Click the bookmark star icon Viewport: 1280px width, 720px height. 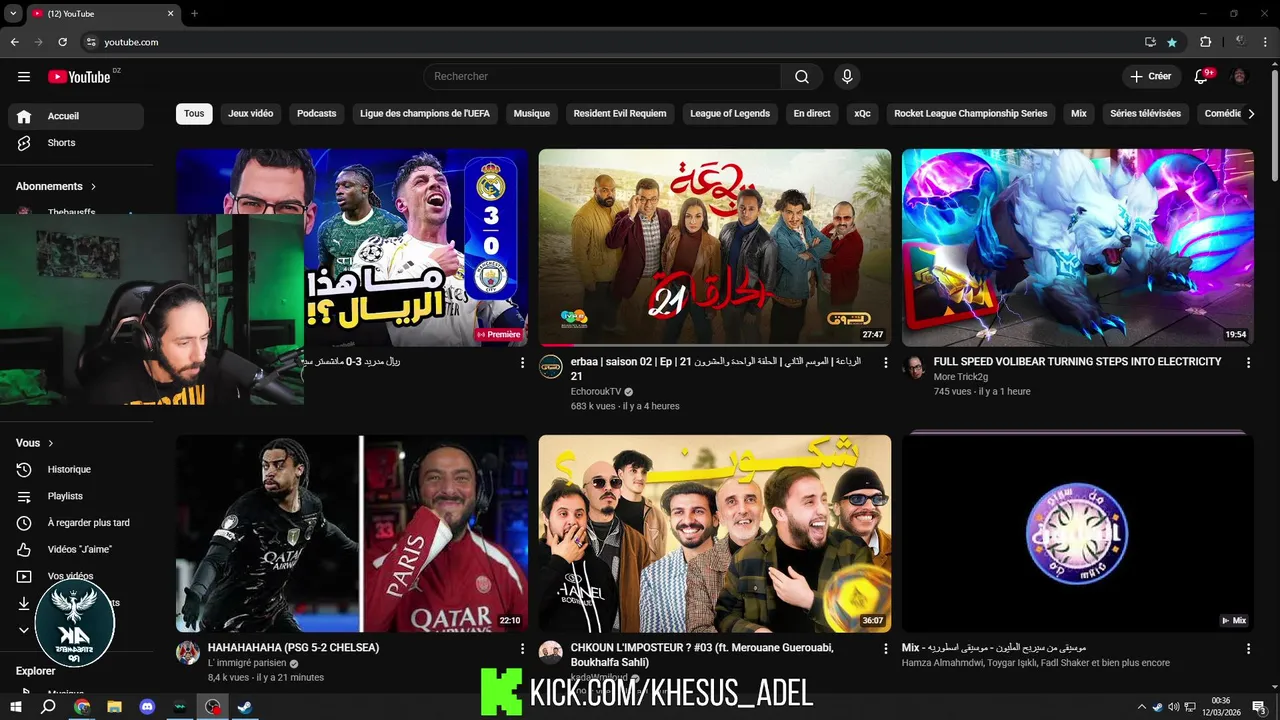(x=1172, y=42)
